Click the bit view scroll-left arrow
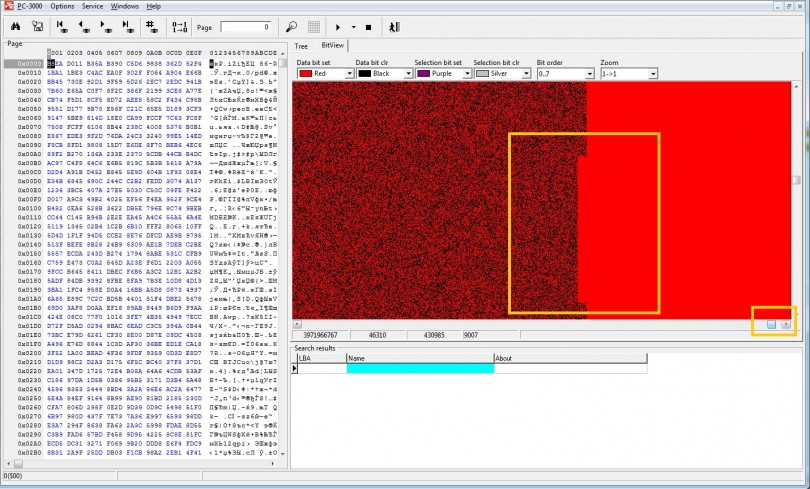This screenshot has width=810, height=489. pos(297,324)
